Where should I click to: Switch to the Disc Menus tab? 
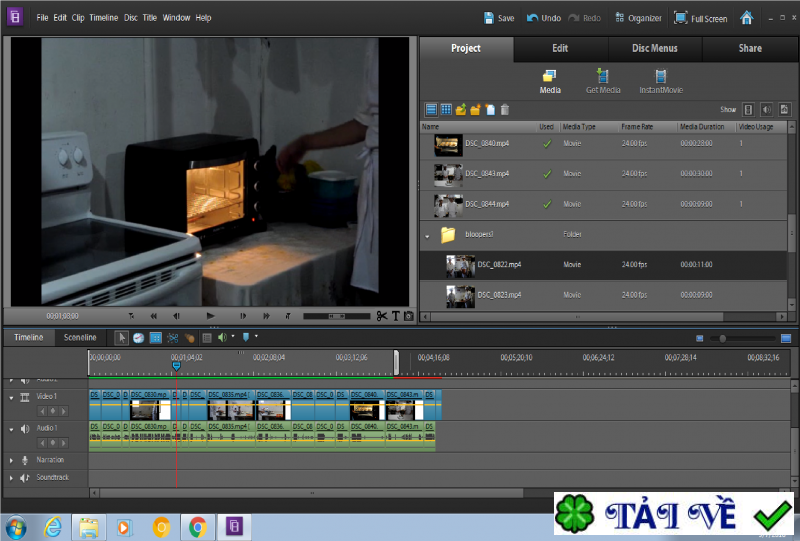pos(655,48)
